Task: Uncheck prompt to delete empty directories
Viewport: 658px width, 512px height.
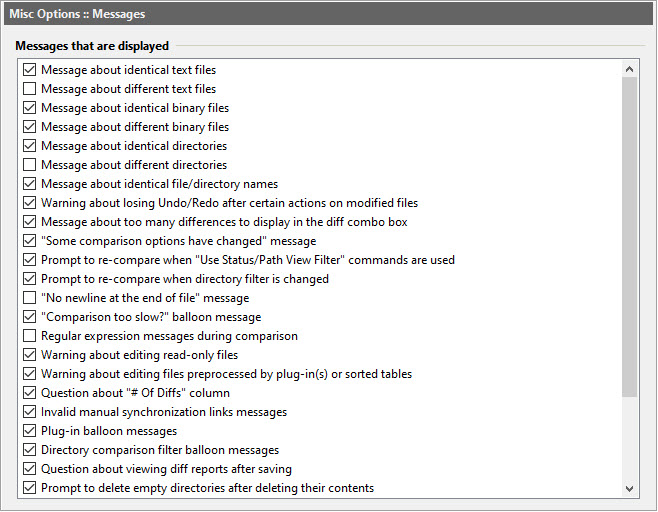Action: 30,488
